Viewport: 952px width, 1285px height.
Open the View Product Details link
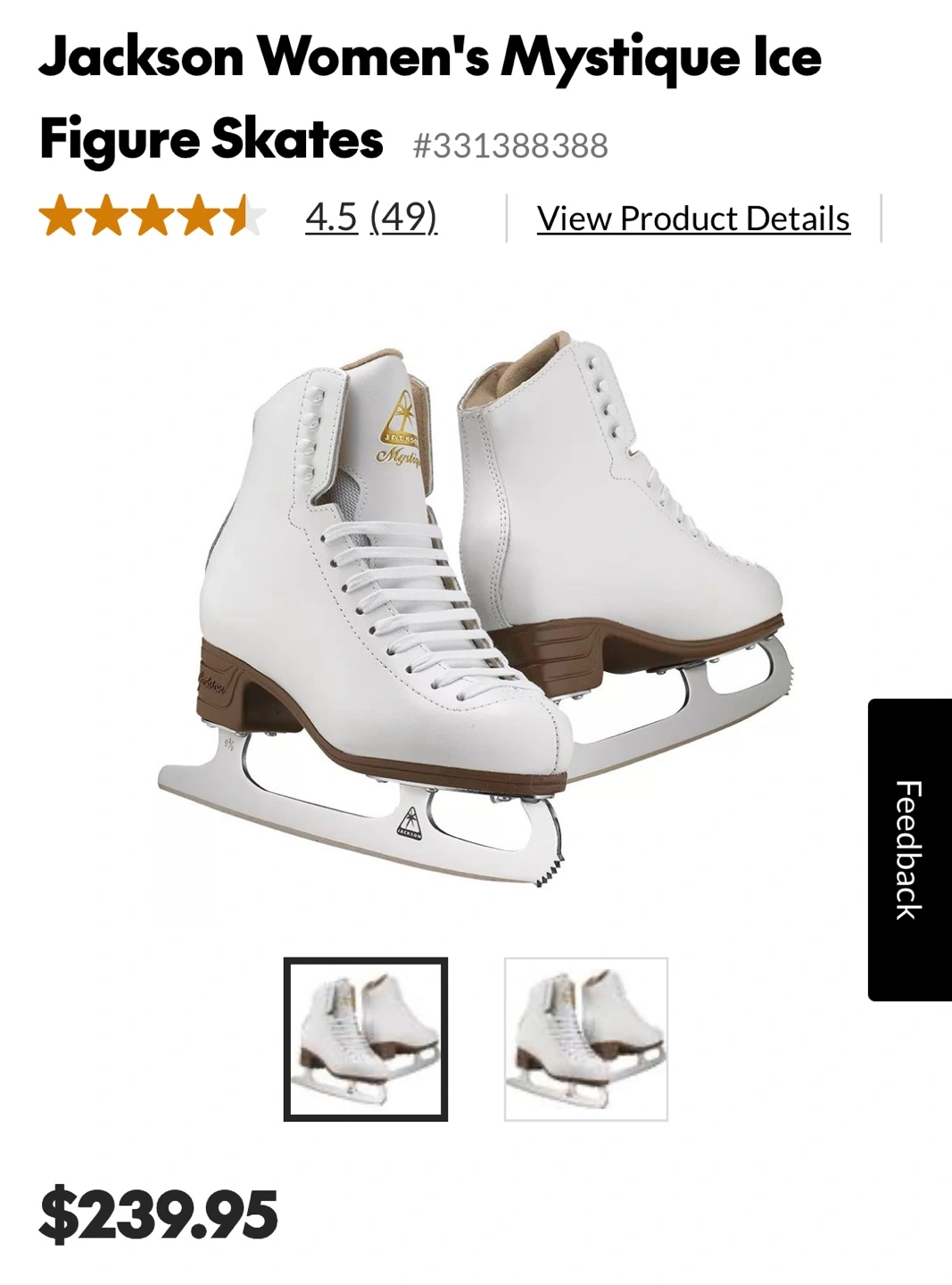(x=693, y=219)
